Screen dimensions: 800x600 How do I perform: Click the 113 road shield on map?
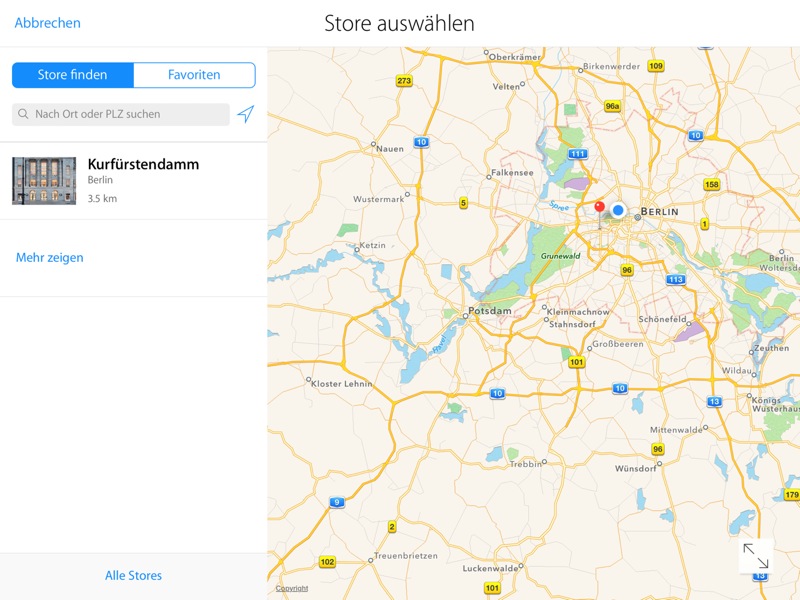pos(676,279)
